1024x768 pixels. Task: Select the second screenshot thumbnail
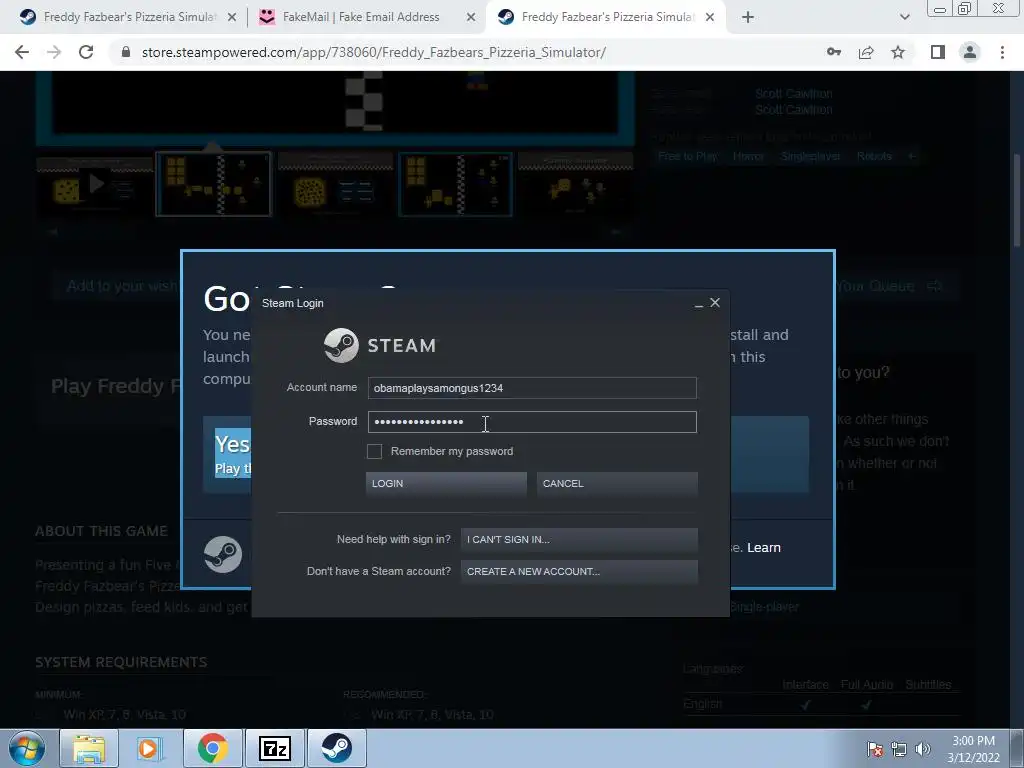pyautogui.click(x=214, y=185)
